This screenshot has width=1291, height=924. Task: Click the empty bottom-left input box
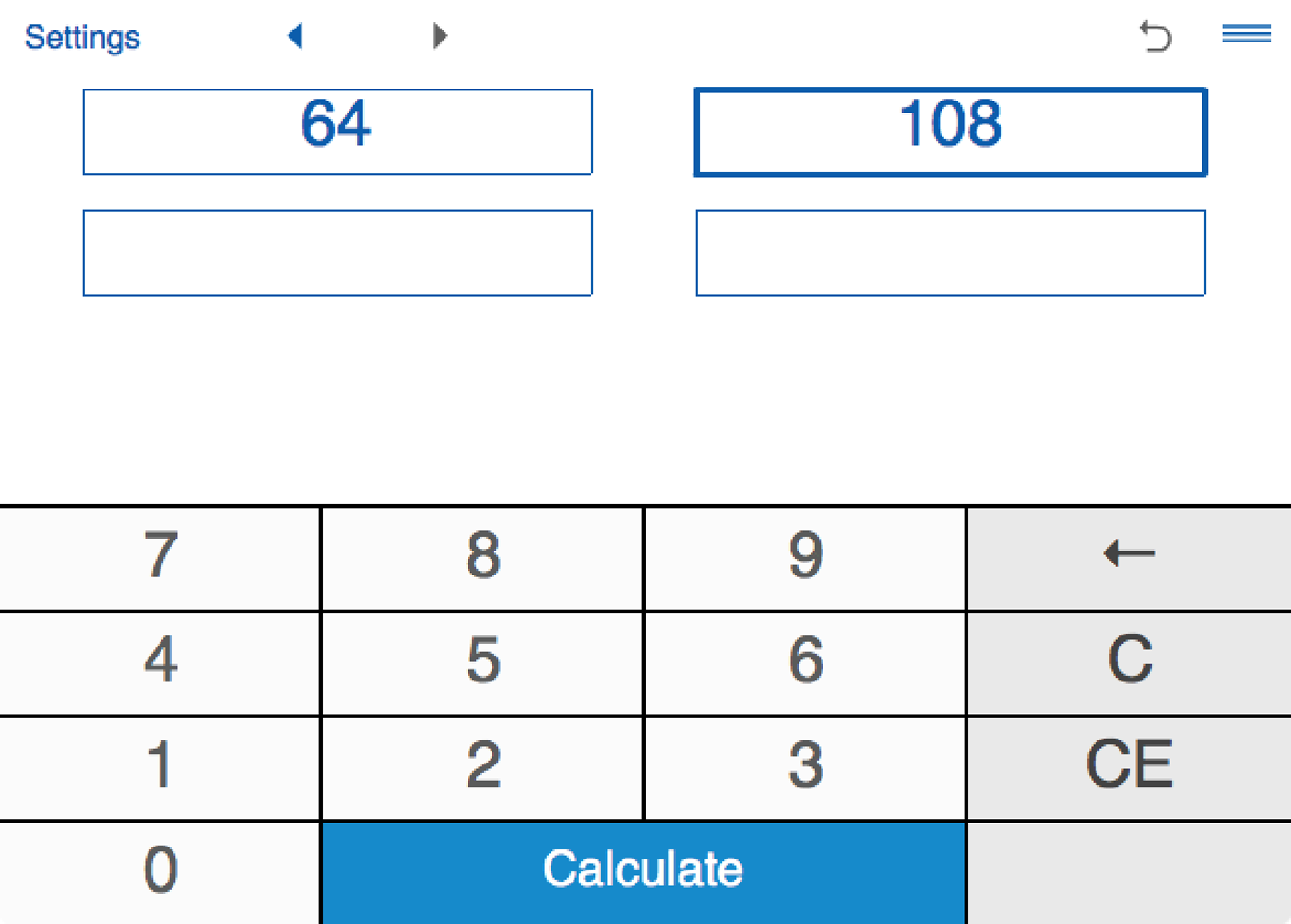[x=338, y=253]
